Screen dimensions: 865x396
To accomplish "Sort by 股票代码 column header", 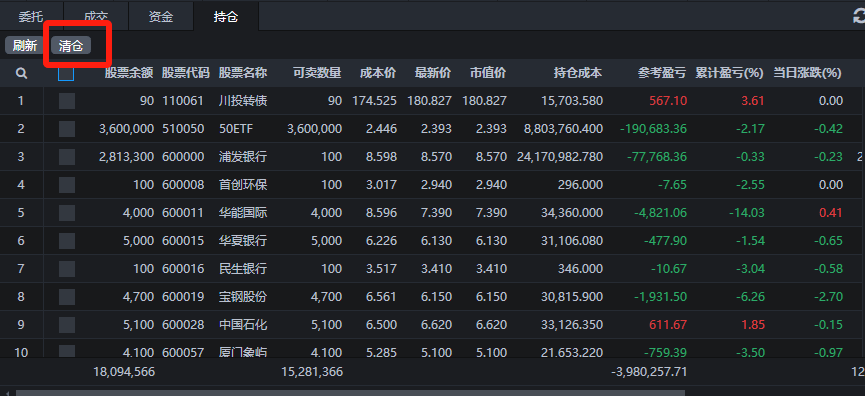I will [186, 73].
